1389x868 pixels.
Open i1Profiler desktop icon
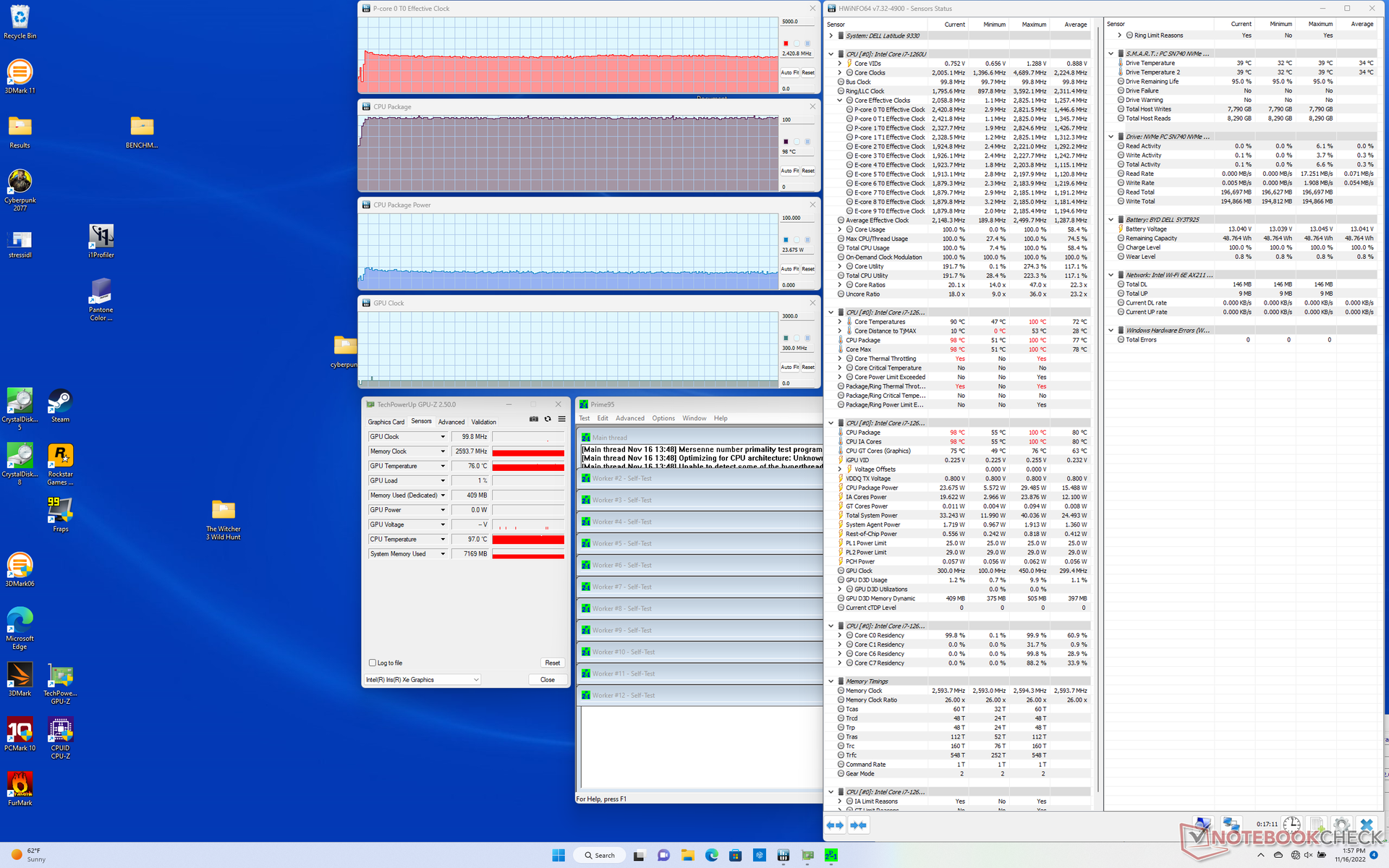(x=101, y=241)
